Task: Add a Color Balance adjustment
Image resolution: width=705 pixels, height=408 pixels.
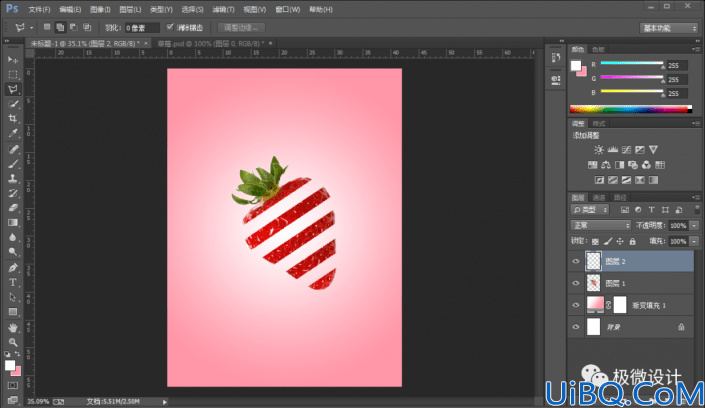Action: [606, 165]
